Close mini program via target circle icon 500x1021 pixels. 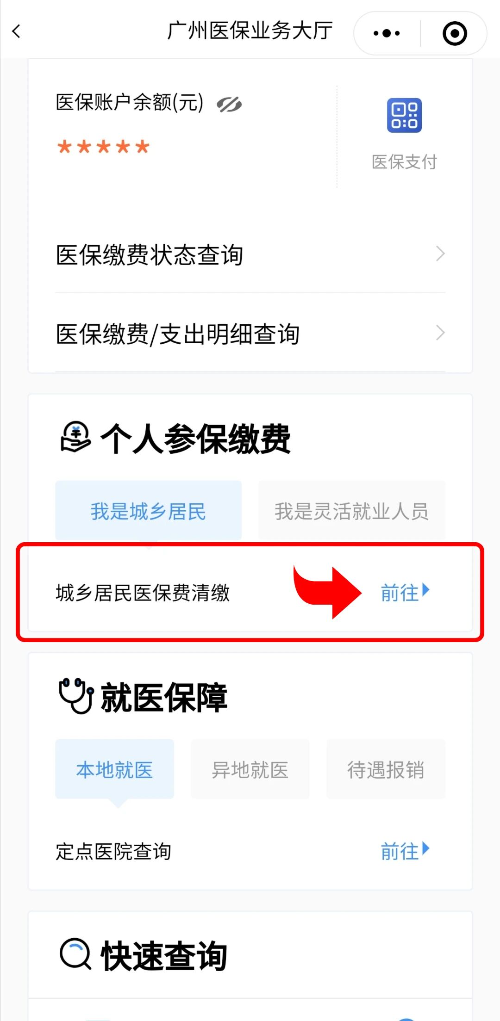click(x=454, y=33)
